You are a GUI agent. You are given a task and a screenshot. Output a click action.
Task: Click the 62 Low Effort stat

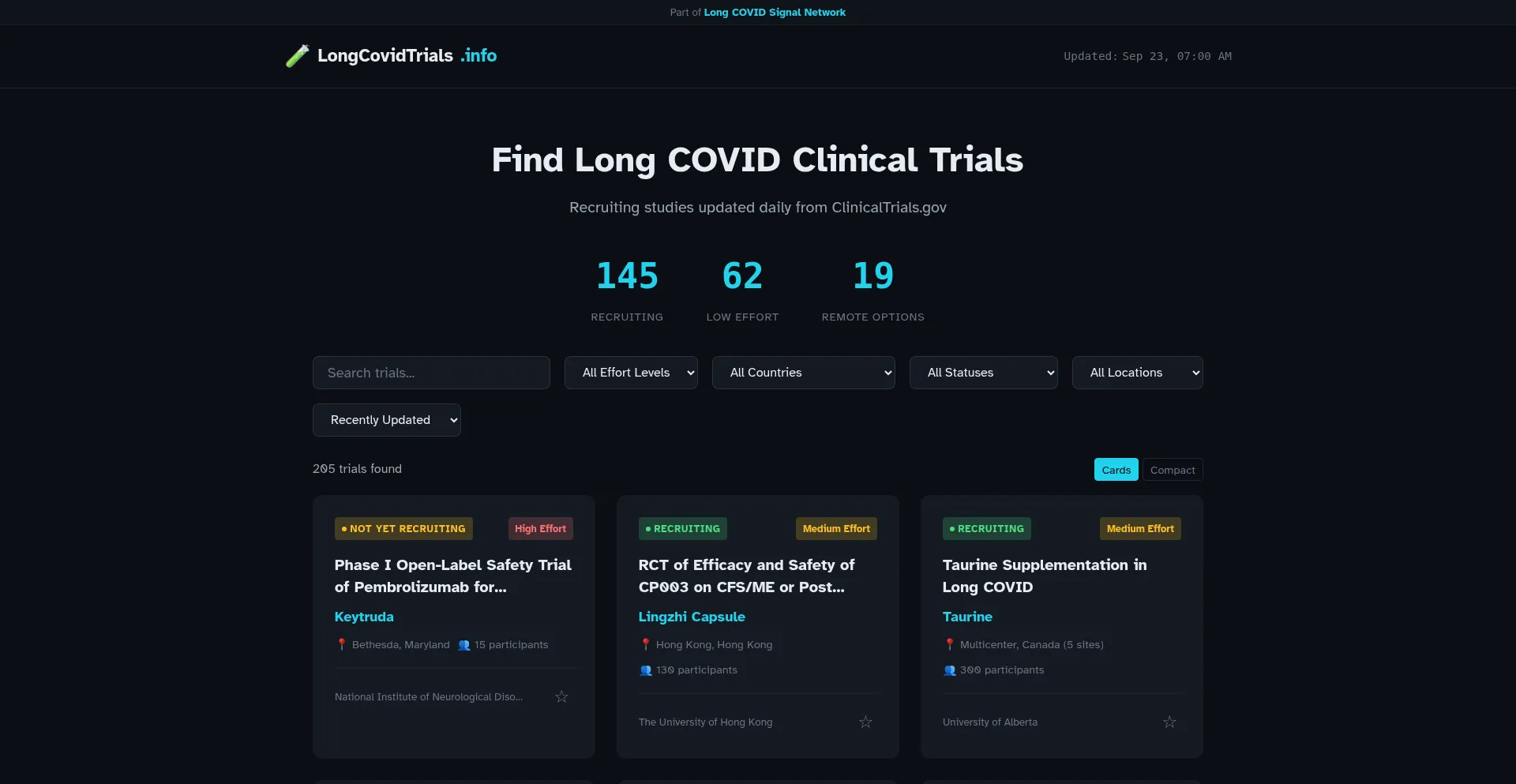click(x=742, y=290)
